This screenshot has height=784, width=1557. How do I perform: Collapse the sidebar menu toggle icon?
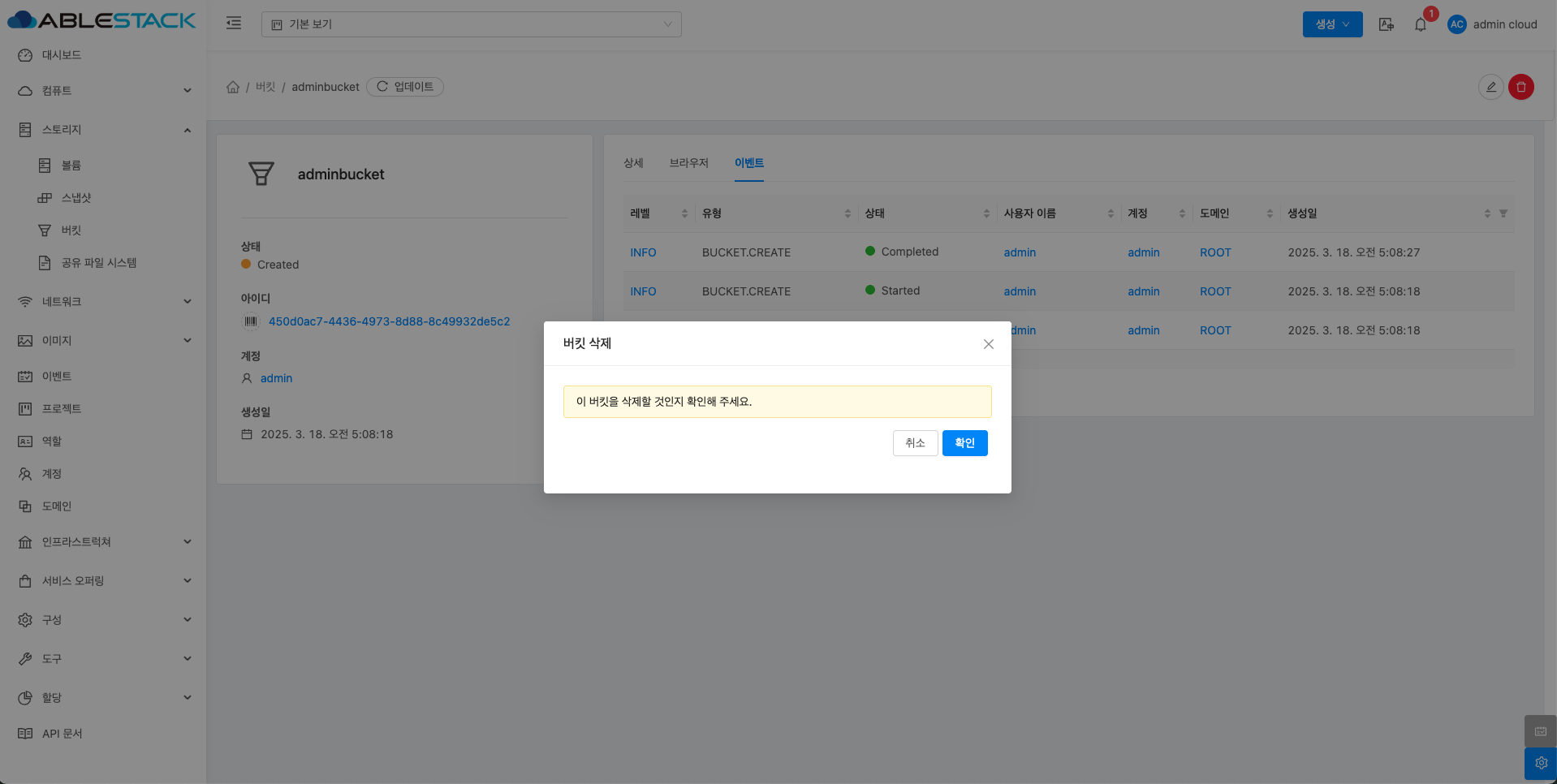(x=234, y=24)
